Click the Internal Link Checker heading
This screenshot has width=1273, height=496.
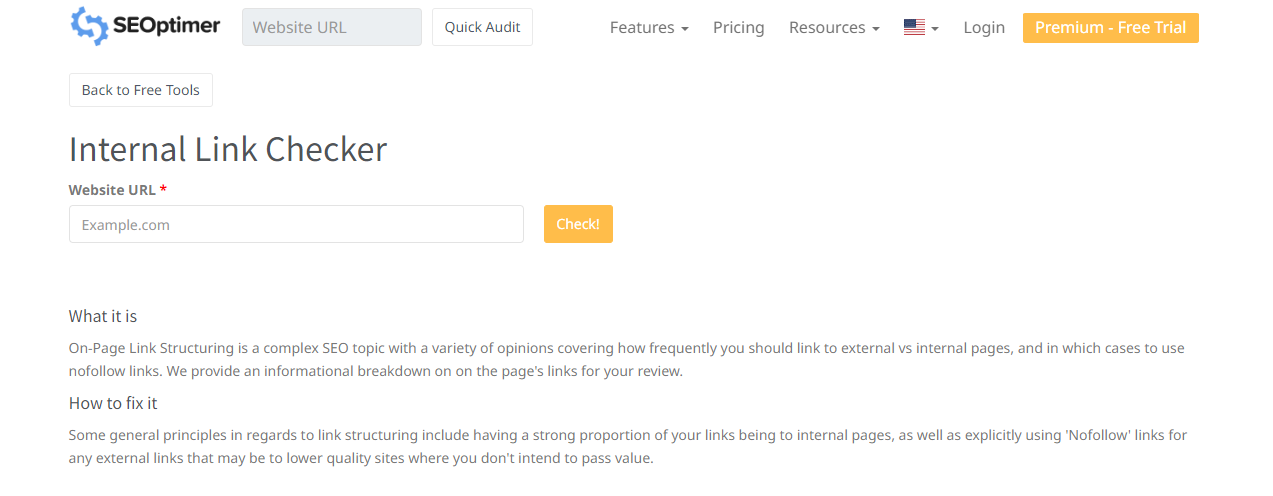click(x=228, y=149)
